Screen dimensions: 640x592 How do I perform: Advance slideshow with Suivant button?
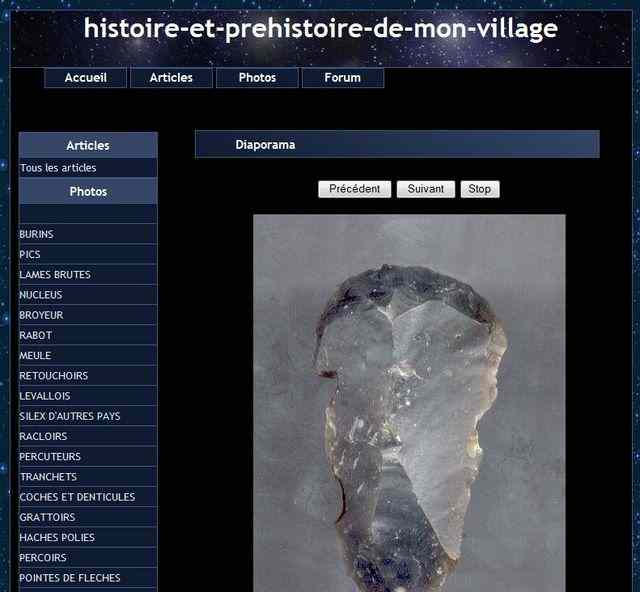click(x=426, y=189)
